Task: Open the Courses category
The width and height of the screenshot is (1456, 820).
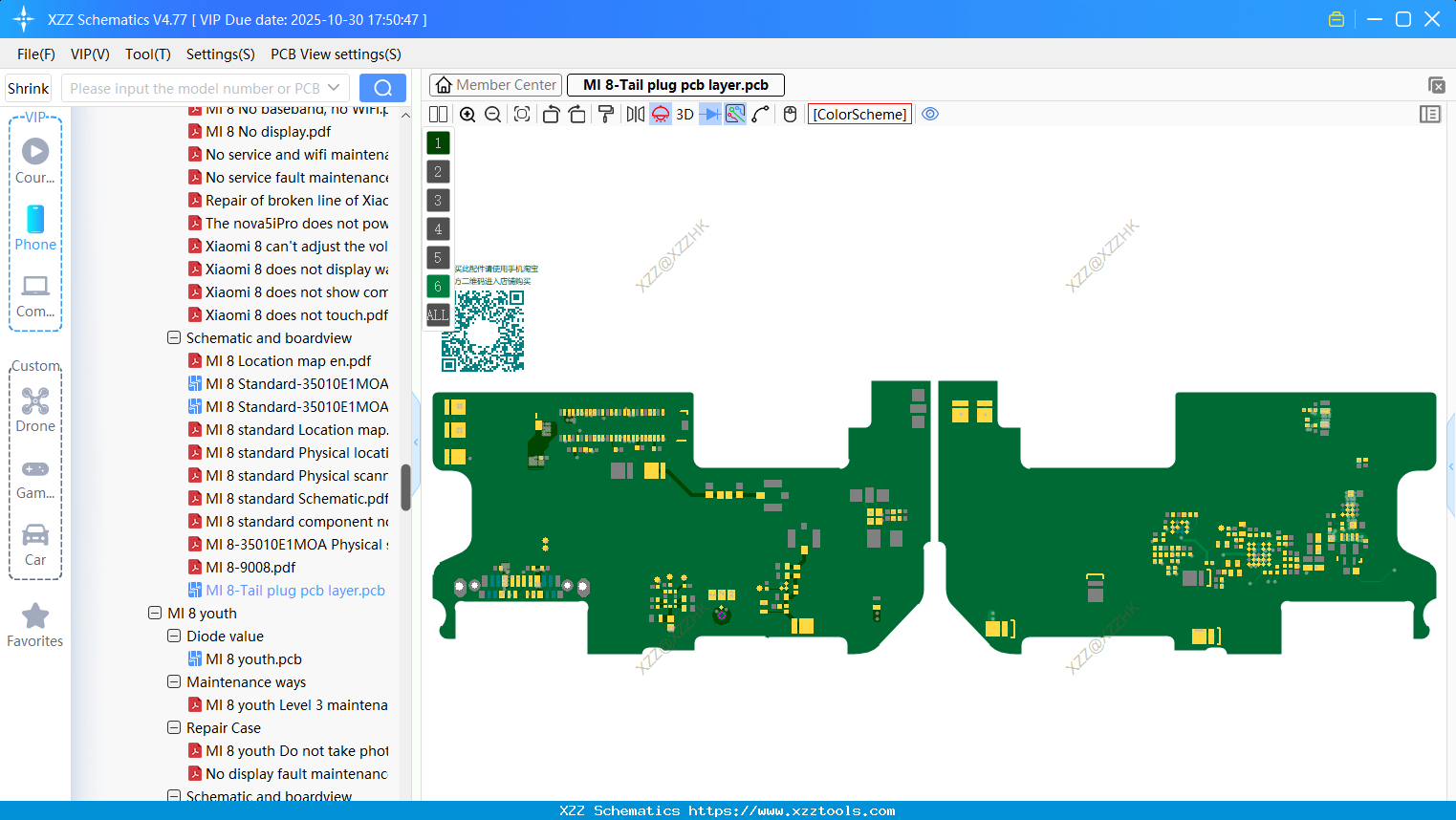Action: (35, 162)
